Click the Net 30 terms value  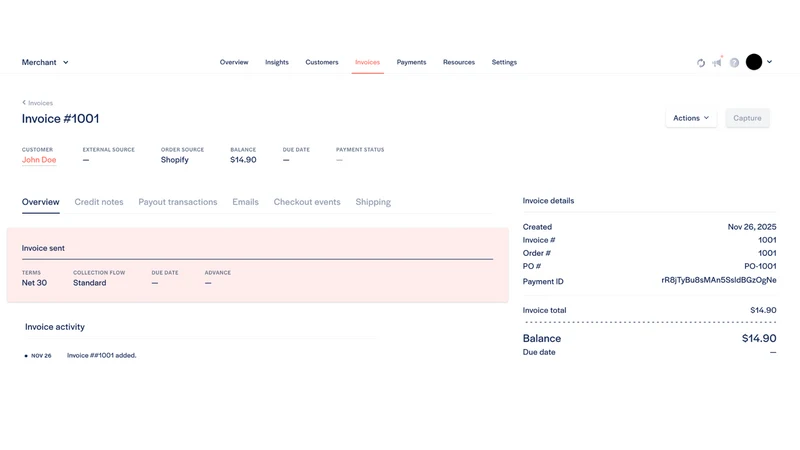pos(34,283)
